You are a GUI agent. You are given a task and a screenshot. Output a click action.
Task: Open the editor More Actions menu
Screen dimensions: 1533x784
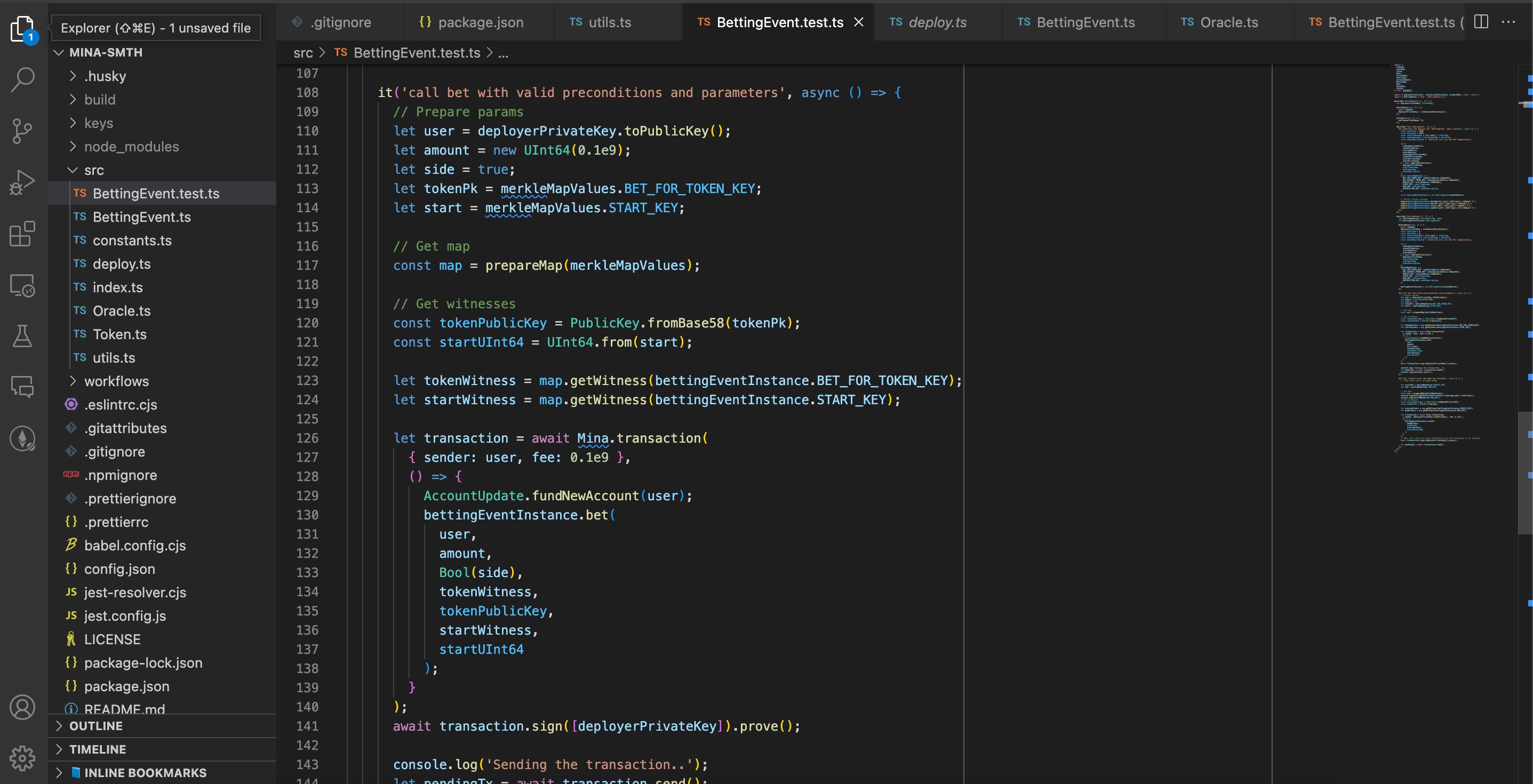pyautogui.click(x=1508, y=22)
